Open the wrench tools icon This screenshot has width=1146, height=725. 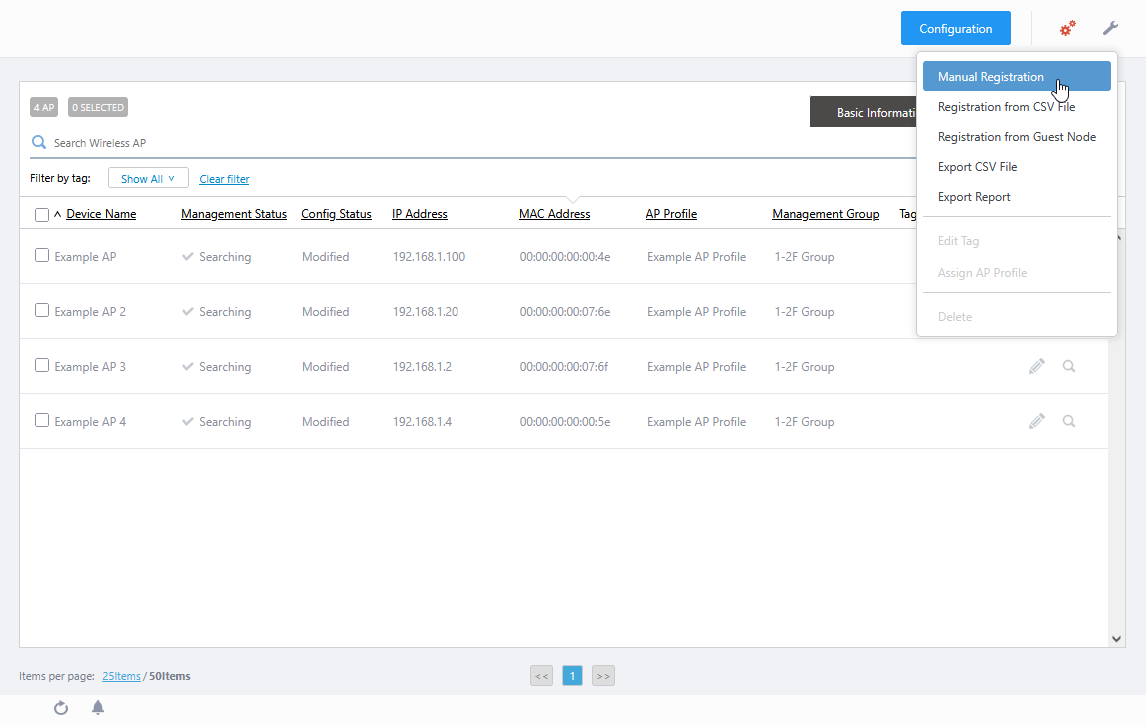tap(1110, 29)
